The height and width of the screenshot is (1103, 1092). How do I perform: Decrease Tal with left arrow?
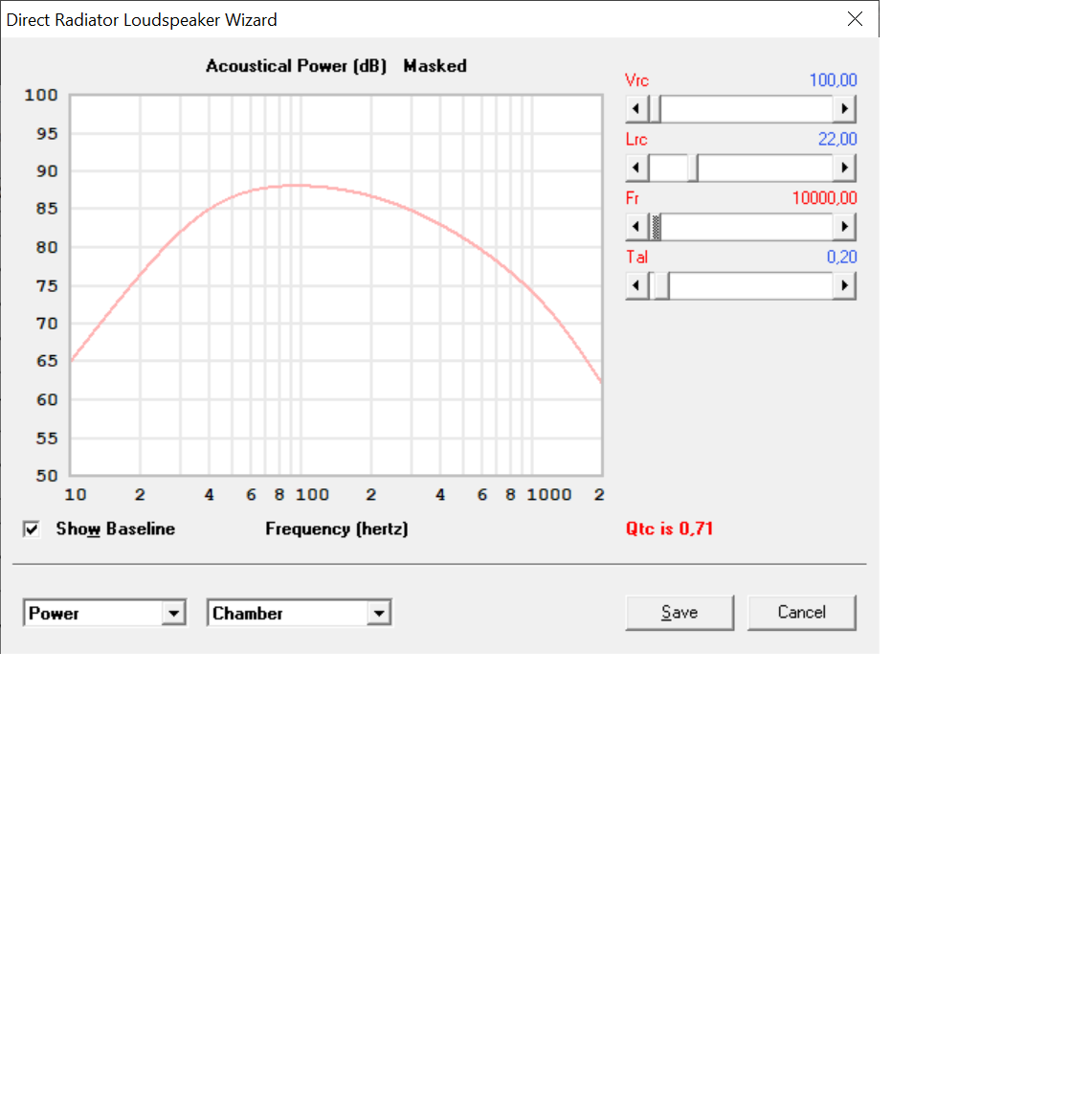point(636,285)
